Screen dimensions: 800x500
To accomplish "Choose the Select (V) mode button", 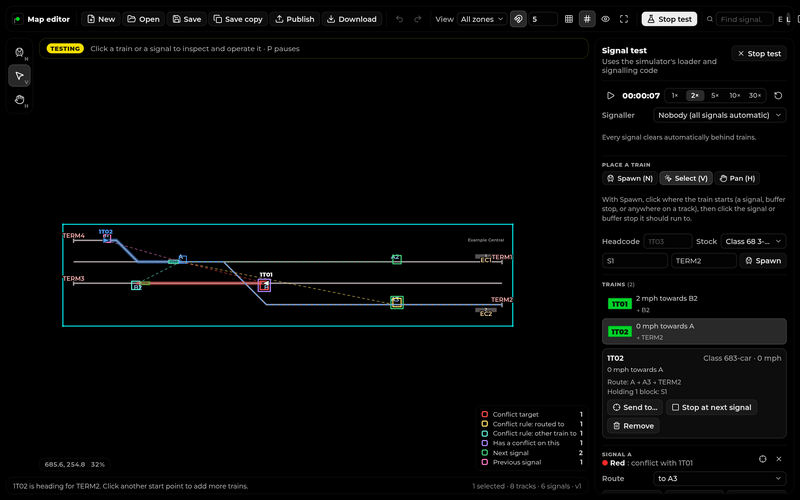I will pyautogui.click(x=686, y=178).
